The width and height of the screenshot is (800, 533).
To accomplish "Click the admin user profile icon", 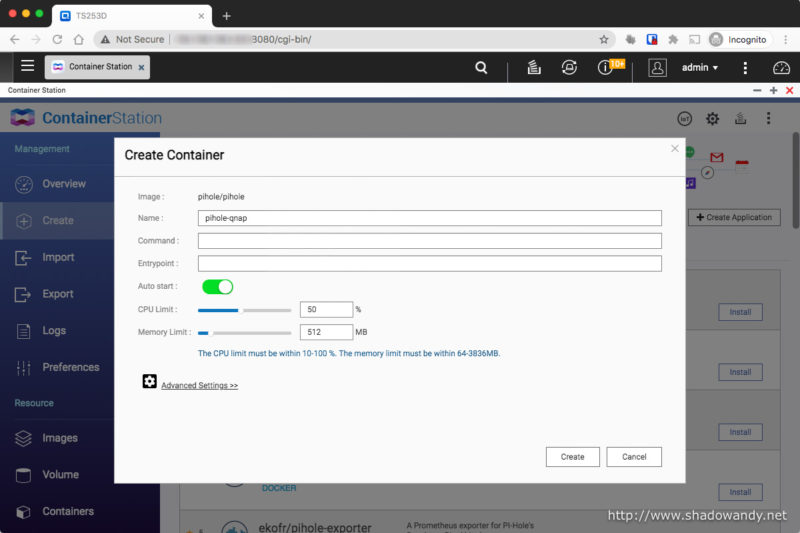I will tap(657, 68).
